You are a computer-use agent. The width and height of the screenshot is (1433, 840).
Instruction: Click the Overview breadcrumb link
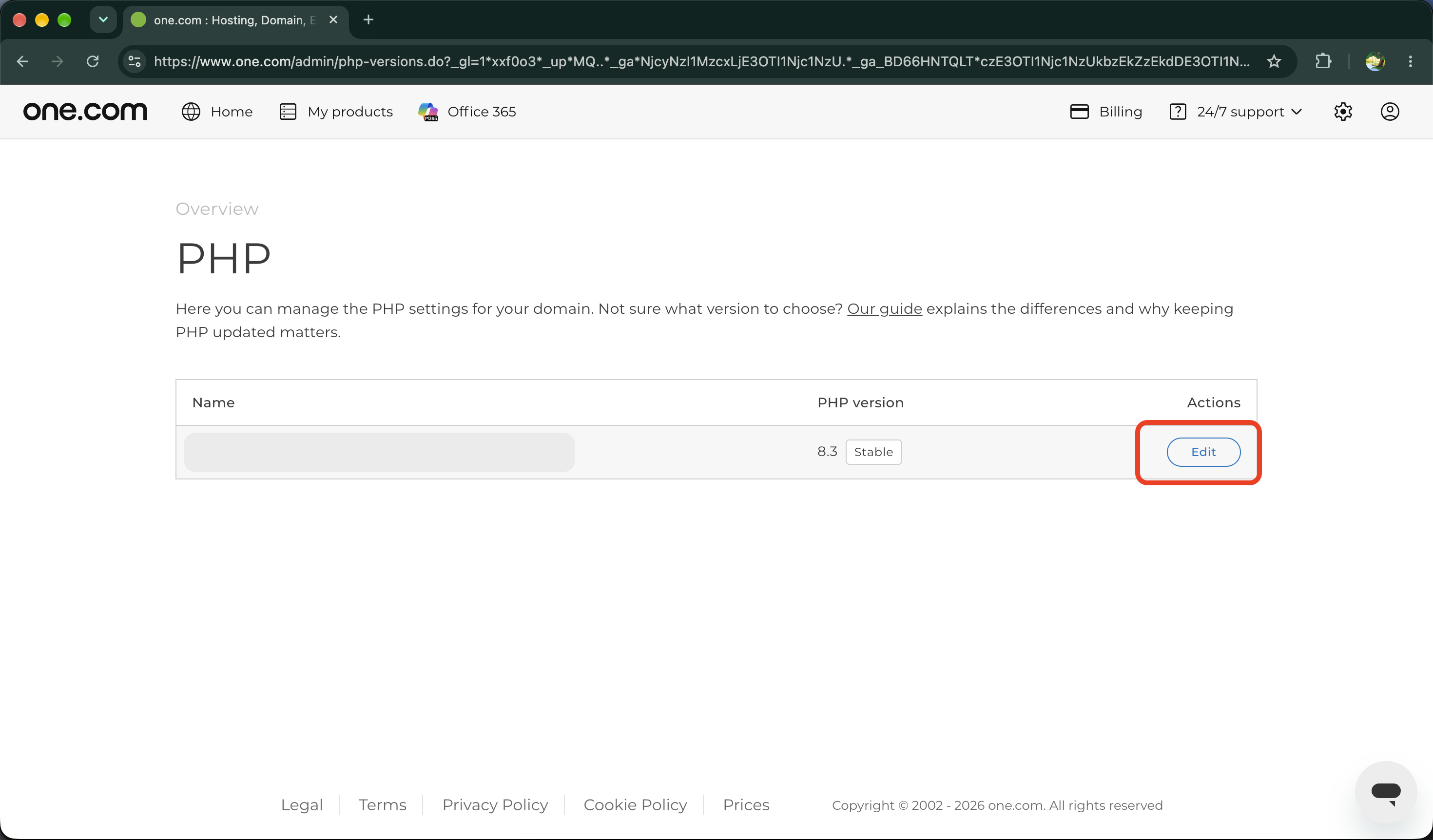tap(216, 209)
